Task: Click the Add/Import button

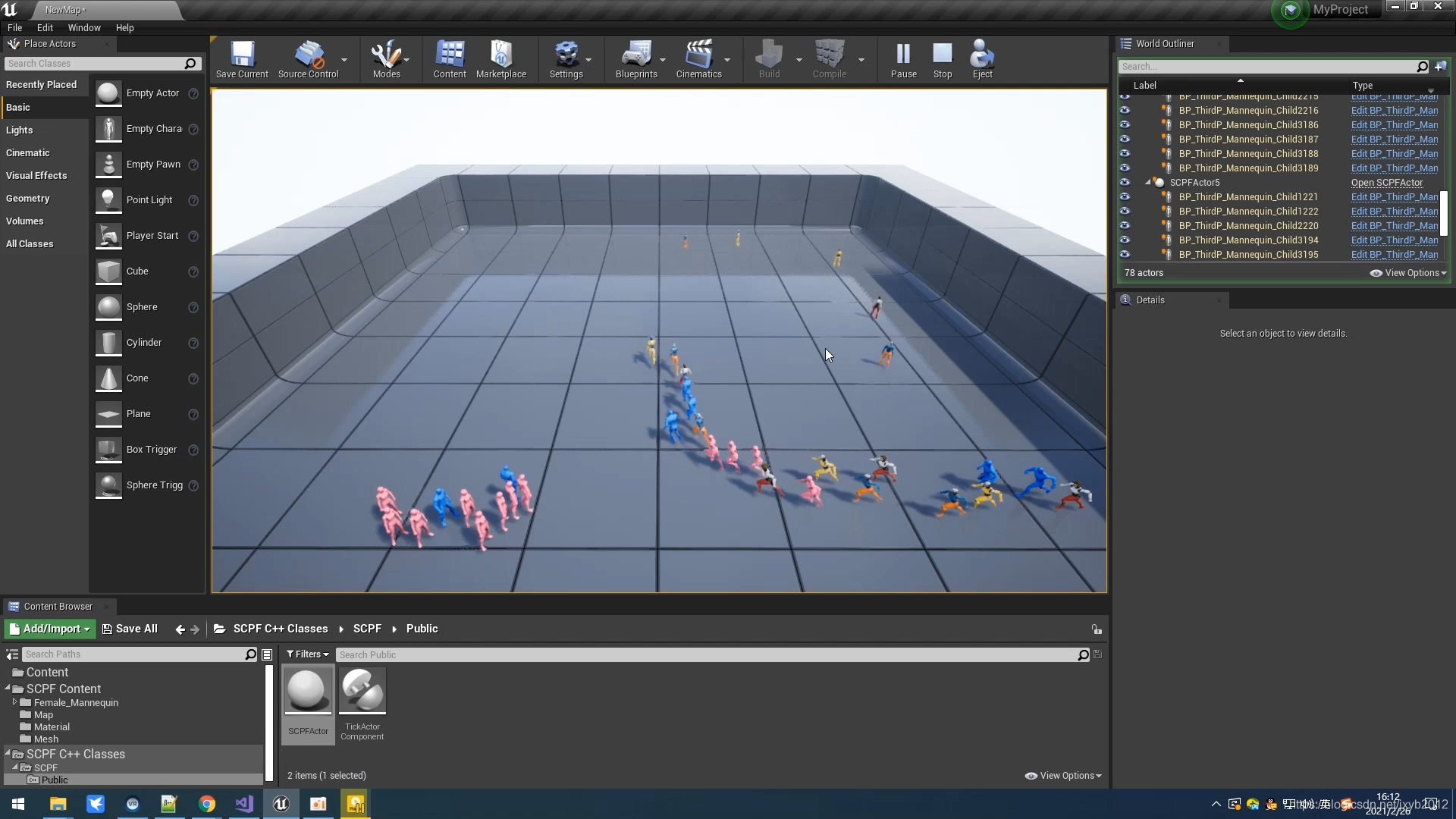Action: pyautogui.click(x=50, y=629)
